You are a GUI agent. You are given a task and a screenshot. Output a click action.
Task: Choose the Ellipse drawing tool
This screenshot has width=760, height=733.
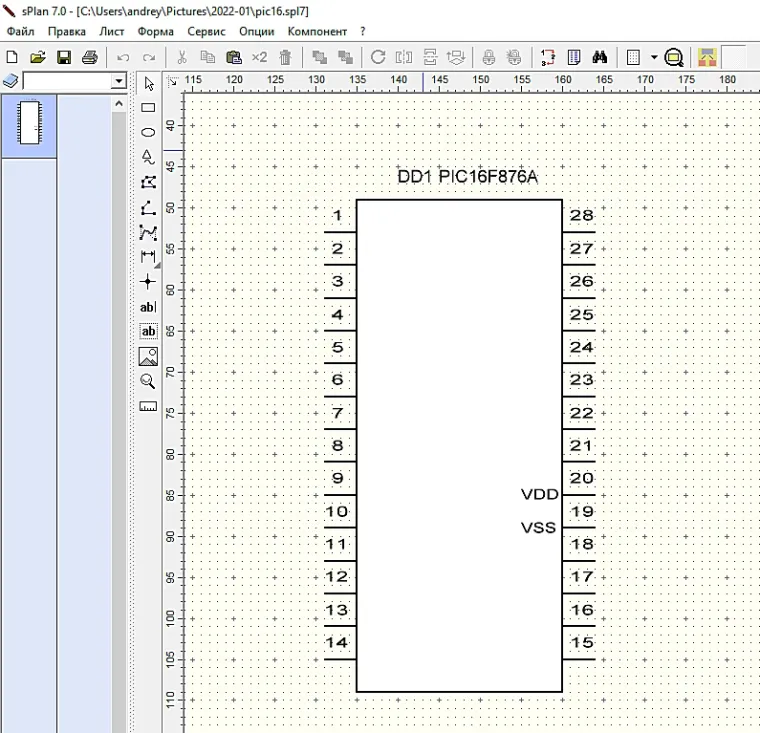(148, 132)
